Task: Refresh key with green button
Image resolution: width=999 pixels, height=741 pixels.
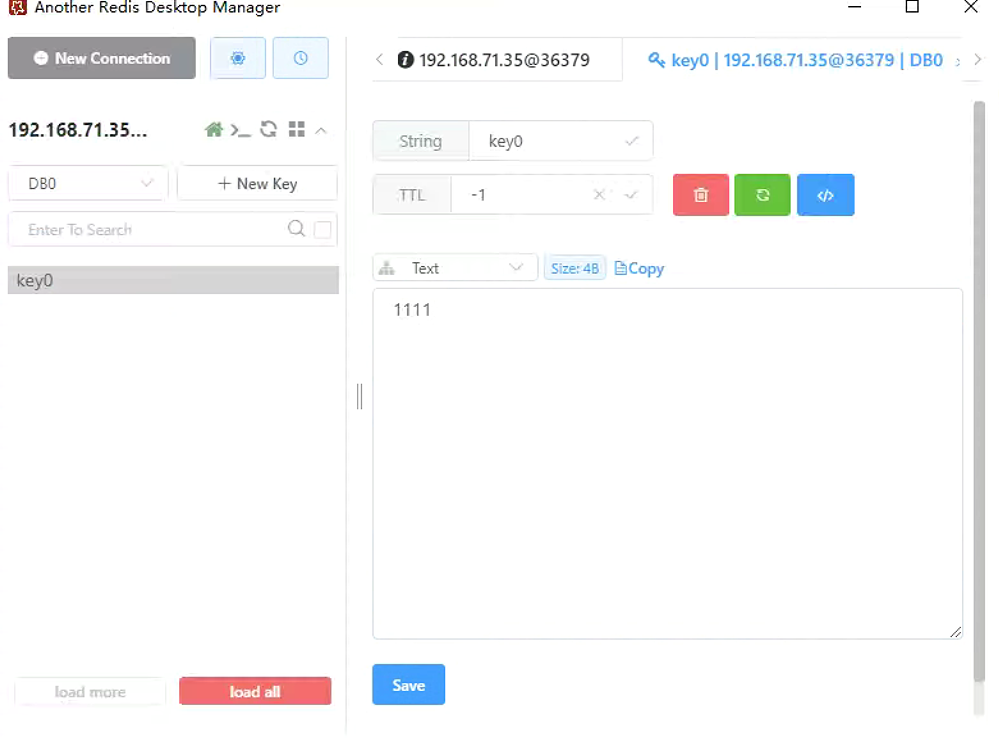Action: click(x=763, y=195)
